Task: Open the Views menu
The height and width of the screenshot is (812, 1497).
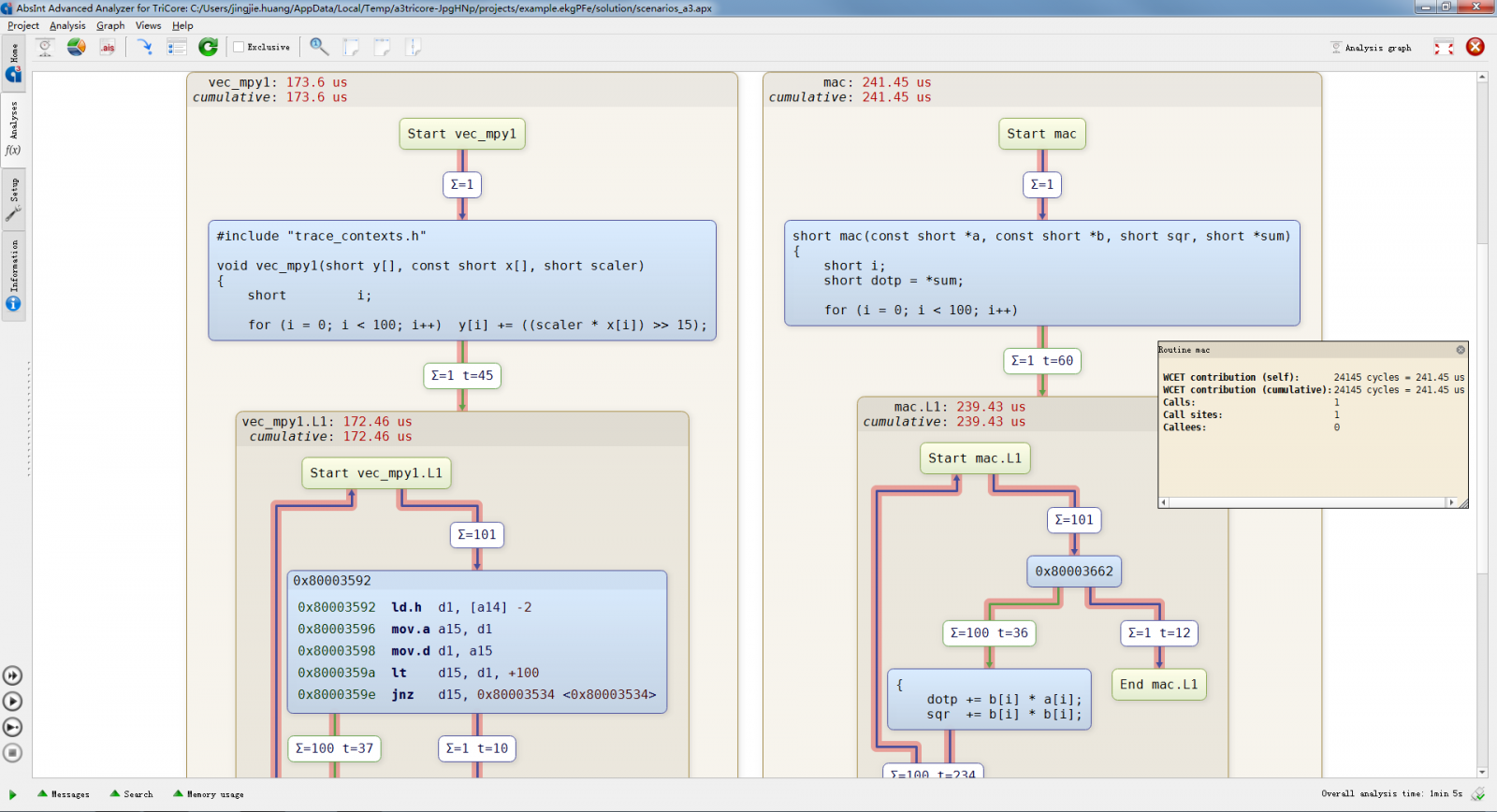Action: pos(148,25)
